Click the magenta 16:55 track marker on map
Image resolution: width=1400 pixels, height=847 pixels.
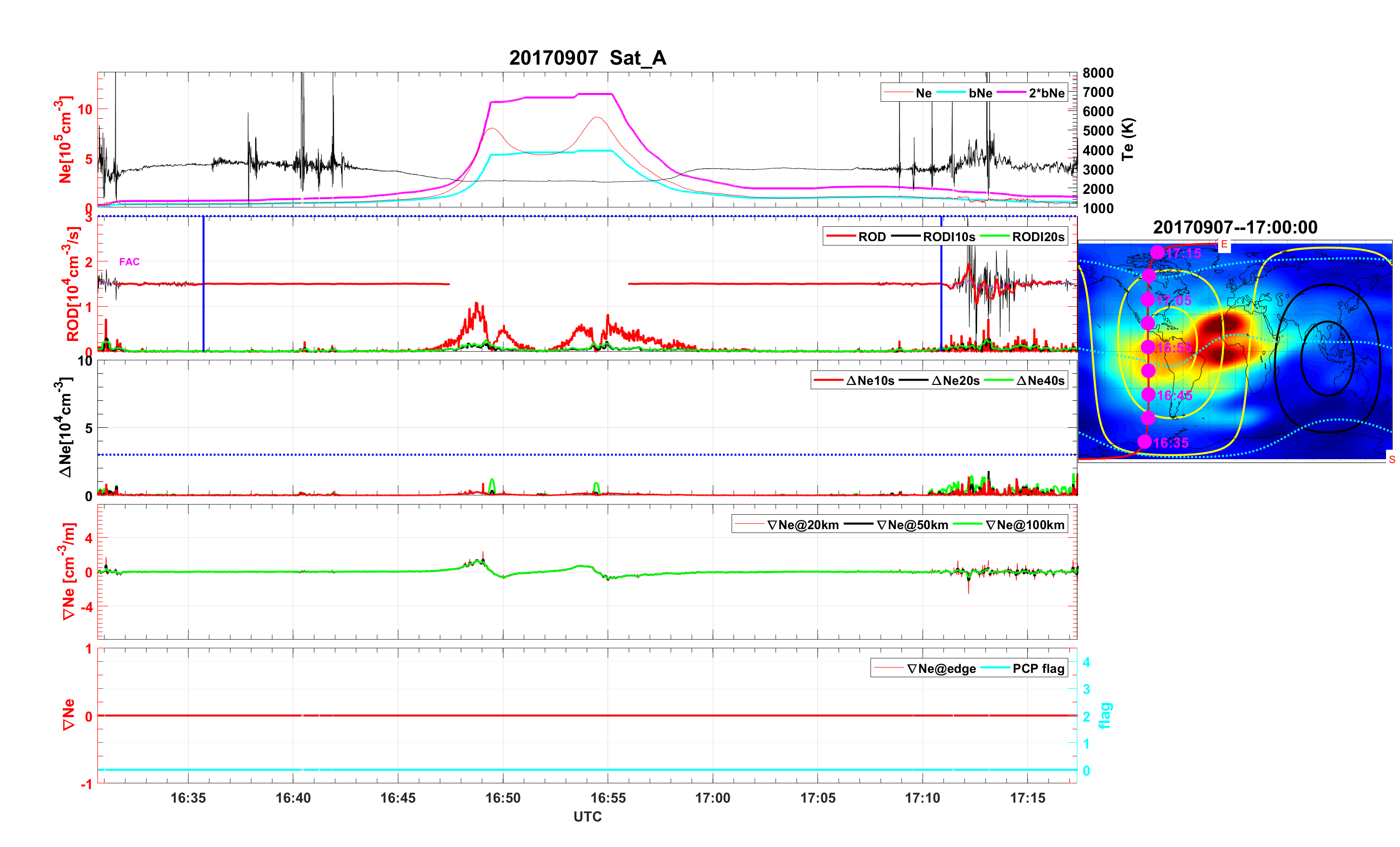pos(1148,347)
